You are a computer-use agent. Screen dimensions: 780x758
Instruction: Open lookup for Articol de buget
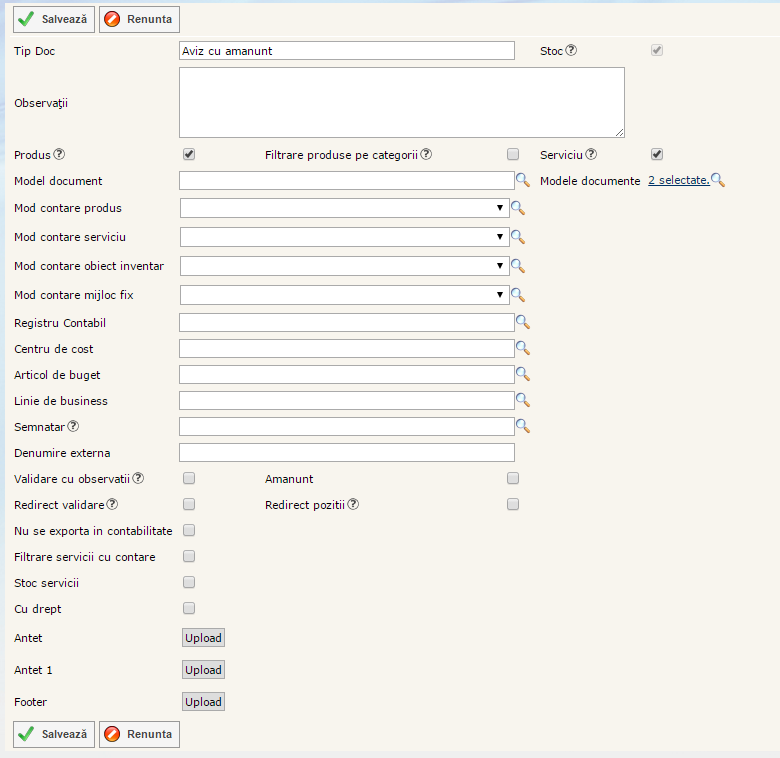[x=522, y=375]
